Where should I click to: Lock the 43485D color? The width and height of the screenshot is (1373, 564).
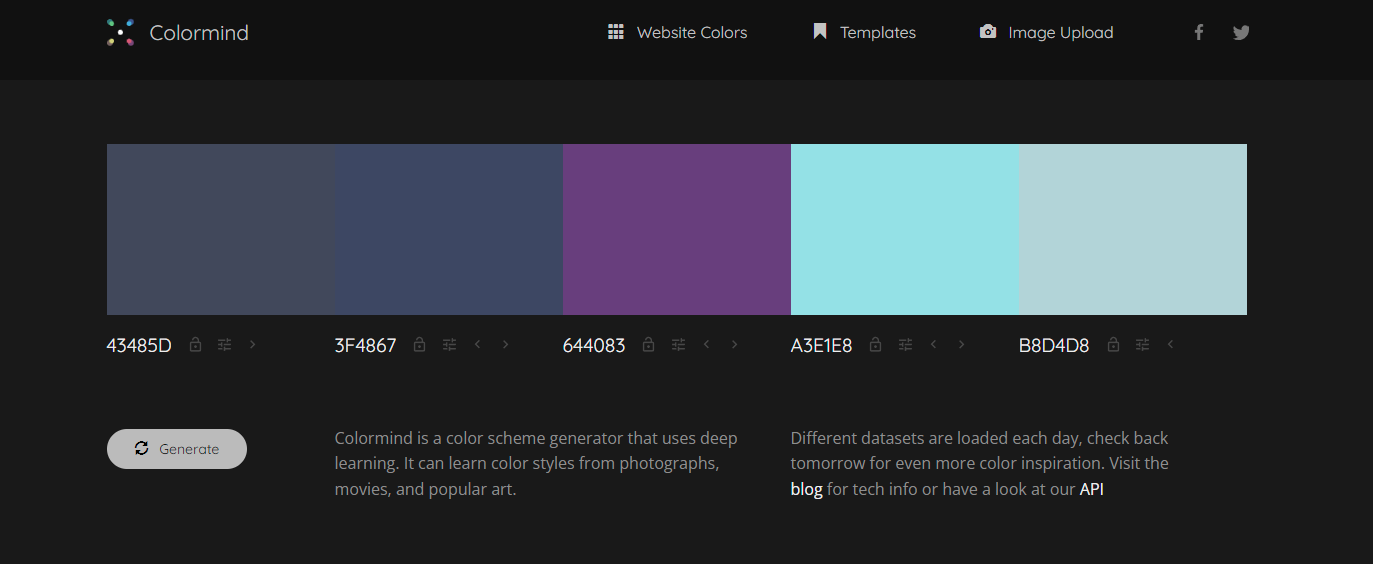[x=196, y=345]
